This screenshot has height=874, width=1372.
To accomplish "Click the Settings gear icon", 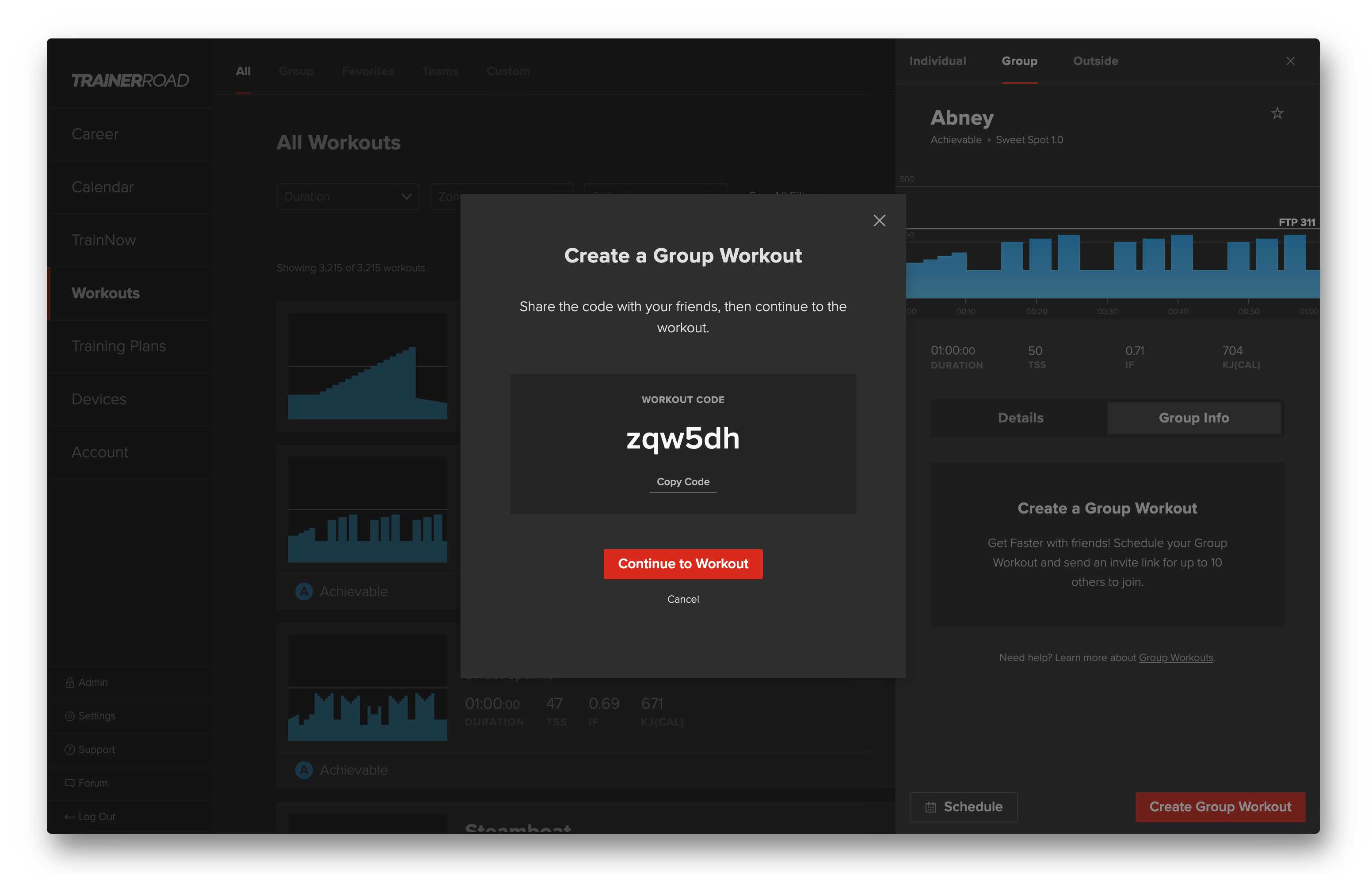I will pyautogui.click(x=69, y=716).
